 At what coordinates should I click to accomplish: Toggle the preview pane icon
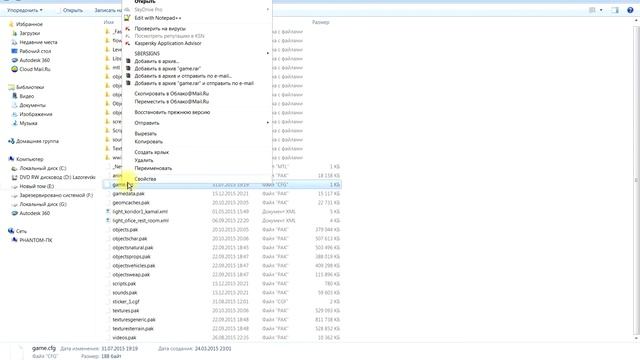[615, 10]
